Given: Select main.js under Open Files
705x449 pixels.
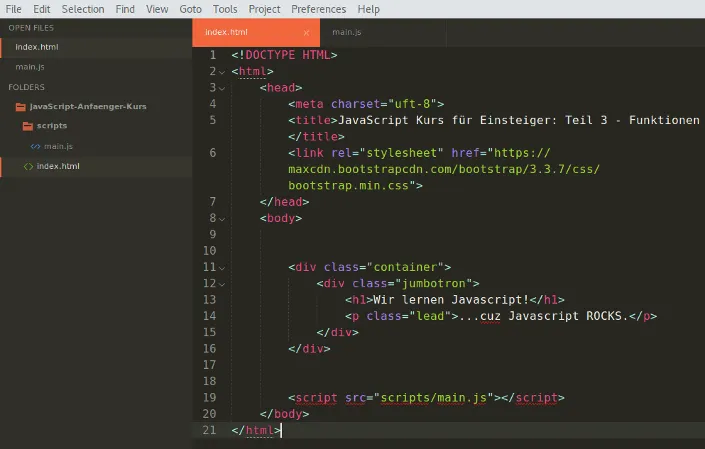Looking at the screenshot, I should pos(30,67).
